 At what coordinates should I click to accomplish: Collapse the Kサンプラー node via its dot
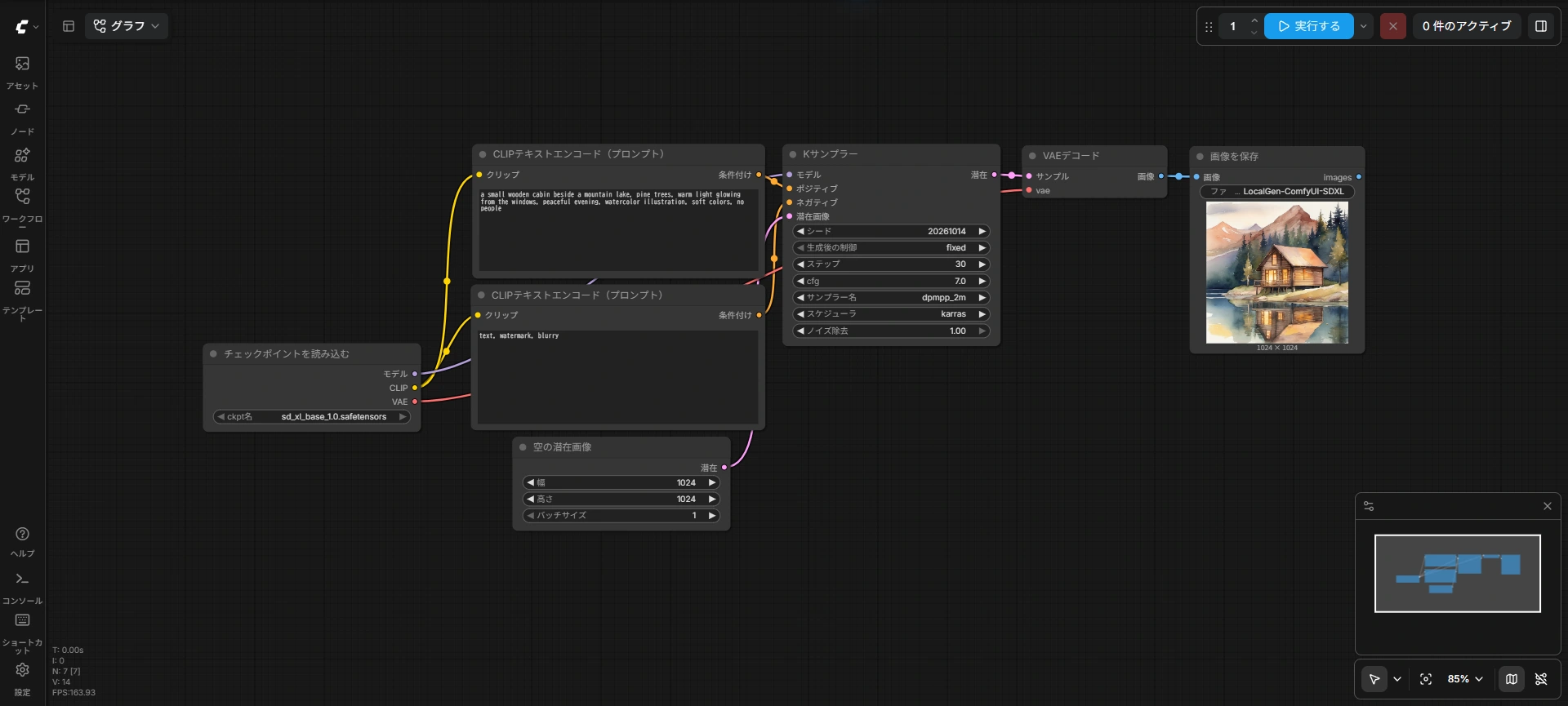click(792, 154)
